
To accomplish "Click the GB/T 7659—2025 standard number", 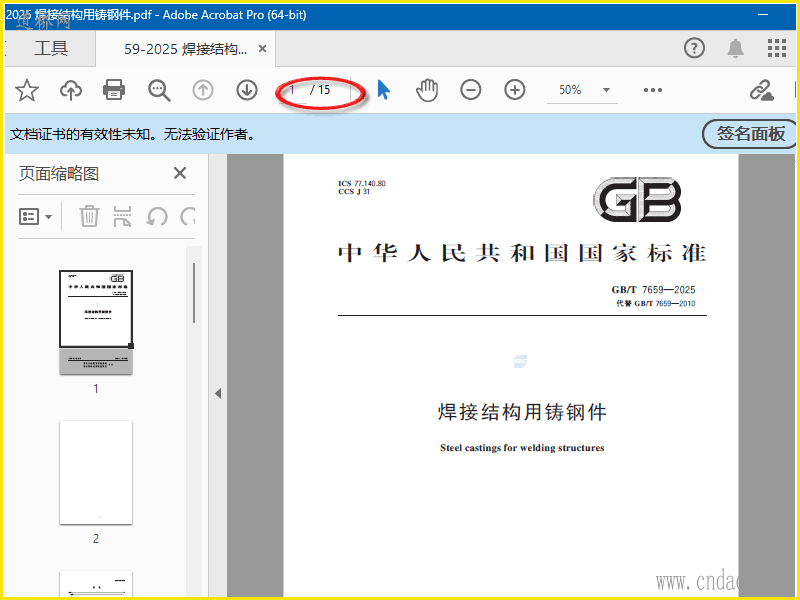I will pyautogui.click(x=653, y=290).
